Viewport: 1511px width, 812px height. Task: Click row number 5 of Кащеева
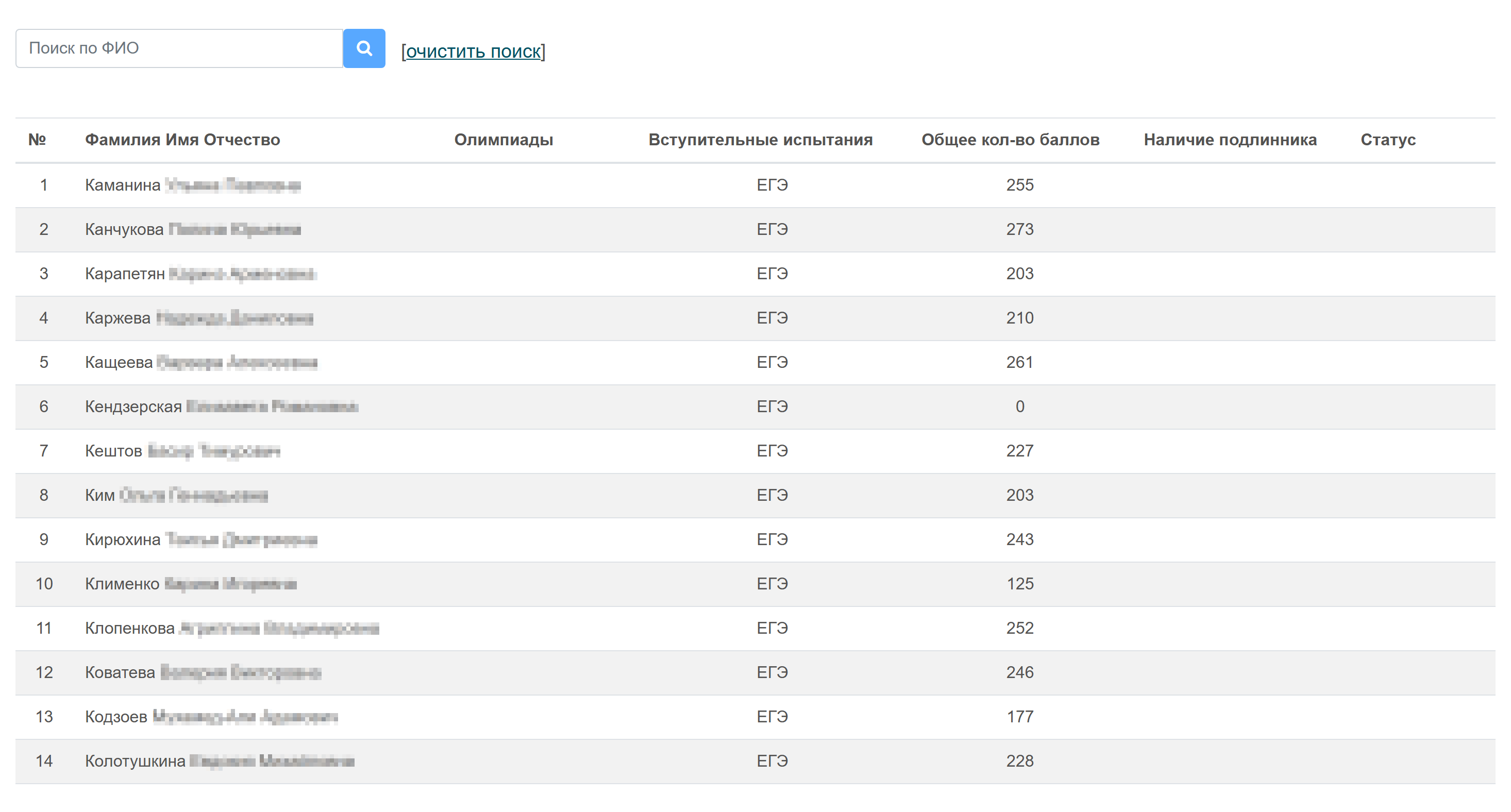coord(44,362)
